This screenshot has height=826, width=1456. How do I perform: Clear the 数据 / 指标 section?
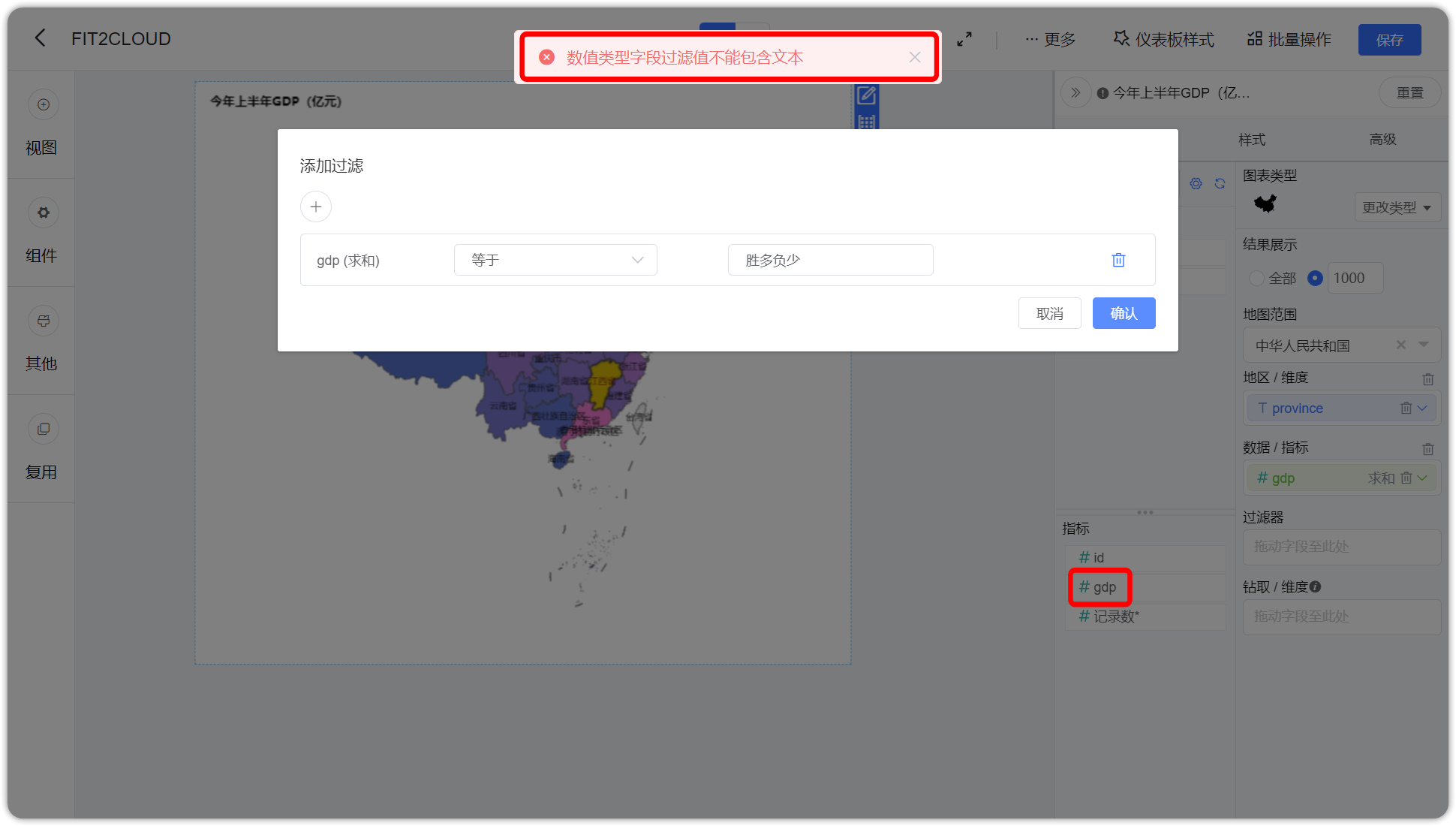point(1427,449)
